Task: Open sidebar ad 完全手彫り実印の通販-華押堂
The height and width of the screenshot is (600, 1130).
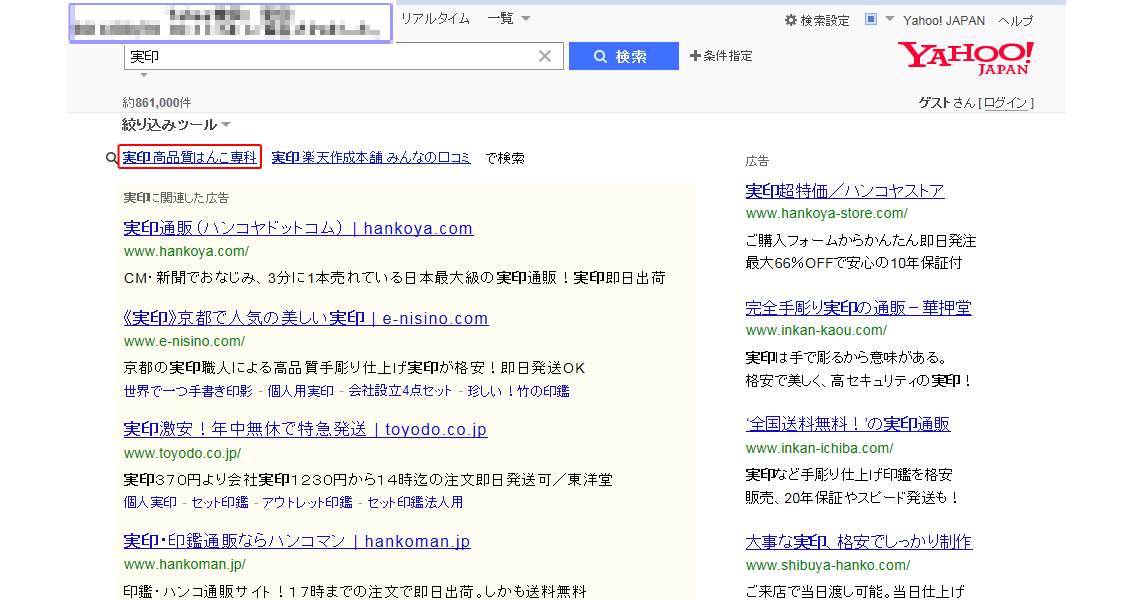Action: 858,308
